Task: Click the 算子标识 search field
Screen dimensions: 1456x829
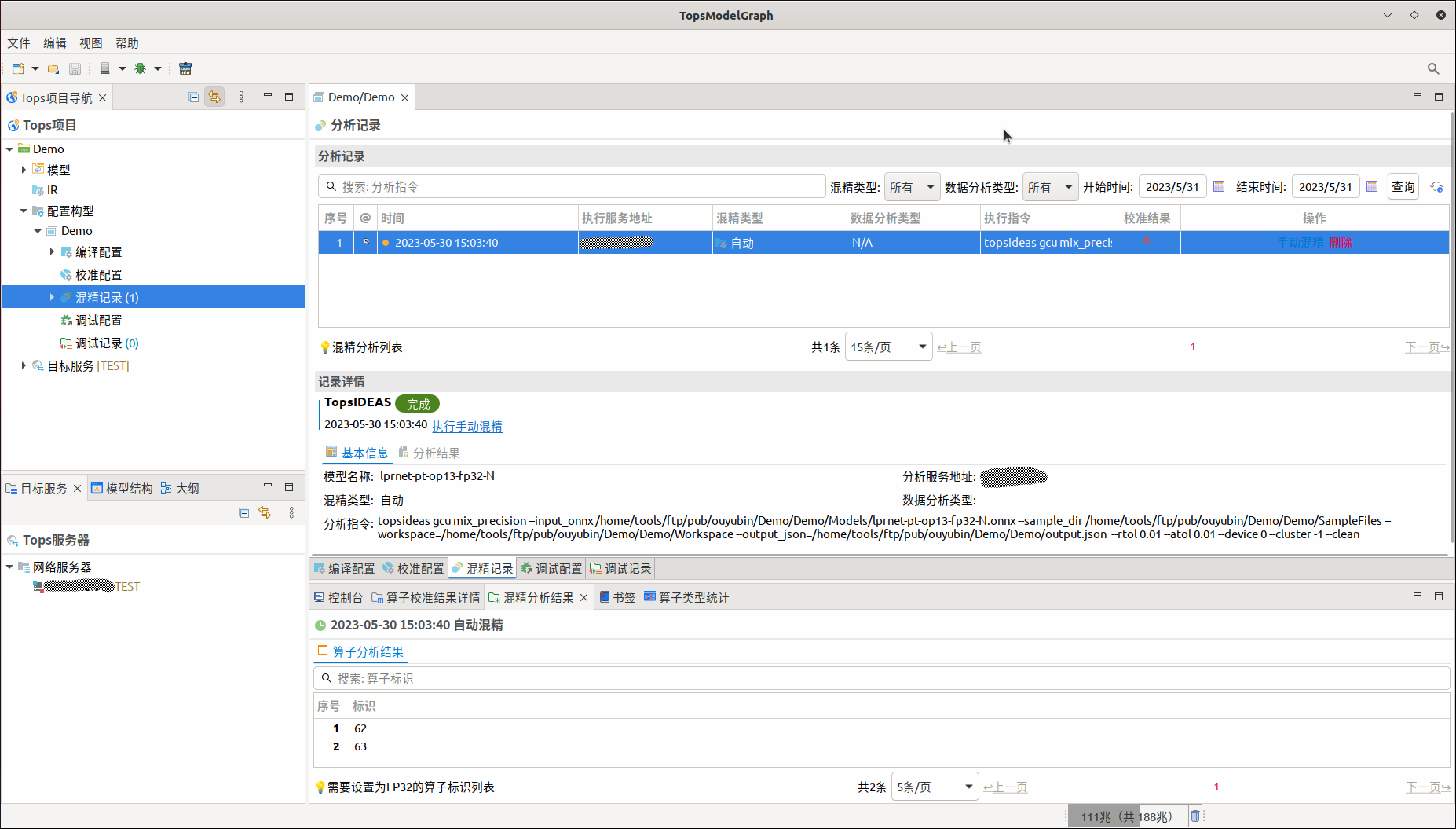Action: point(881,678)
